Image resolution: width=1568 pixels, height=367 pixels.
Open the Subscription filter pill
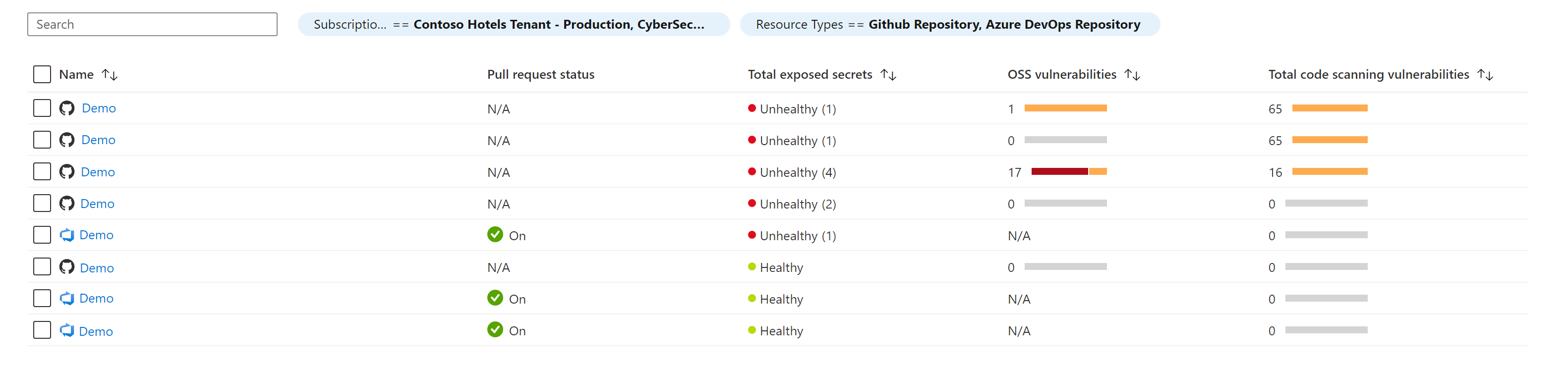click(x=513, y=24)
